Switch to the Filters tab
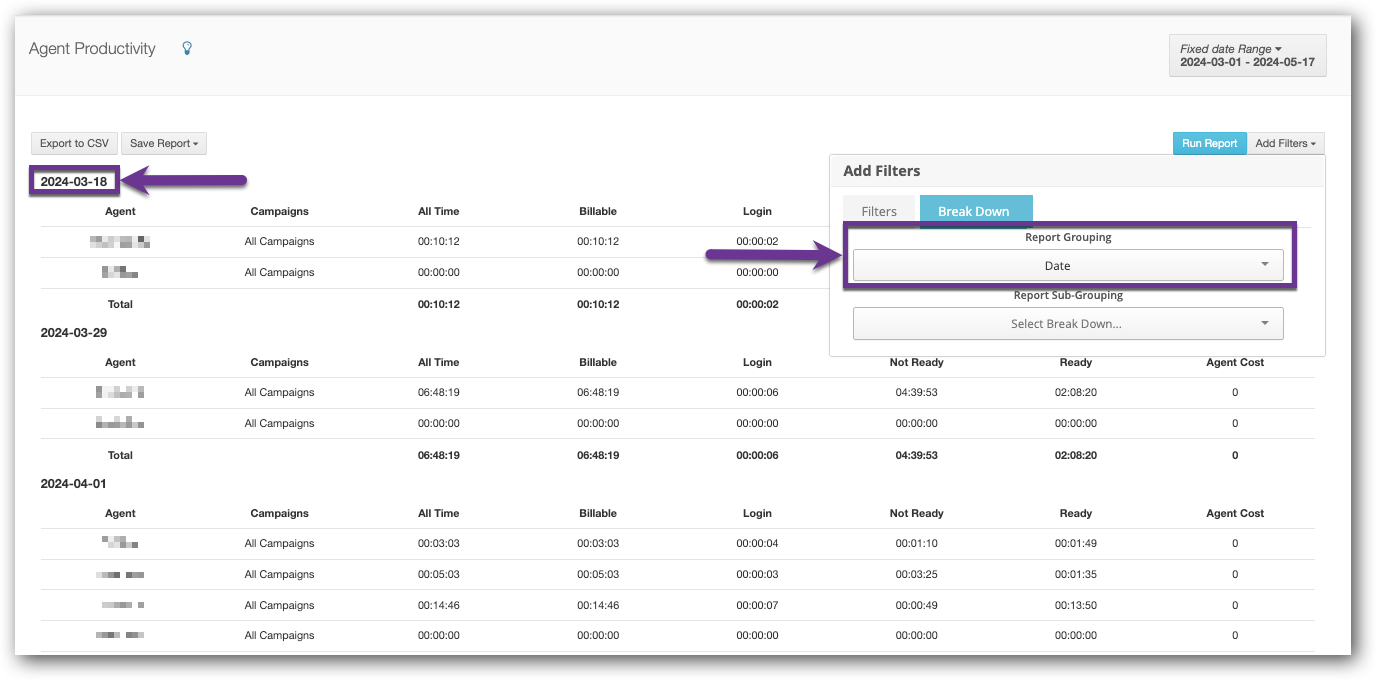This screenshot has height=680, width=1376. (879, 211)
